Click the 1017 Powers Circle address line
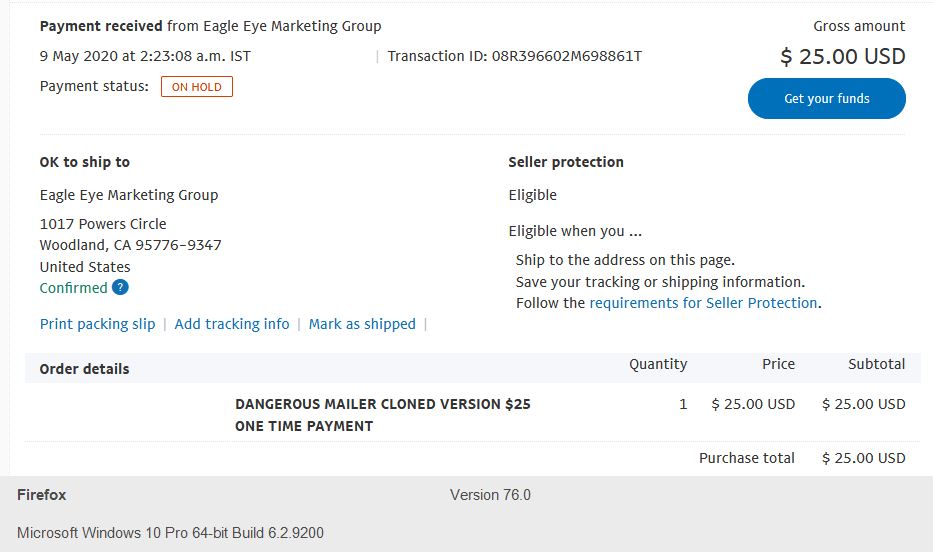This screenshot has height=552, width=933. click(x=103, y=224)
